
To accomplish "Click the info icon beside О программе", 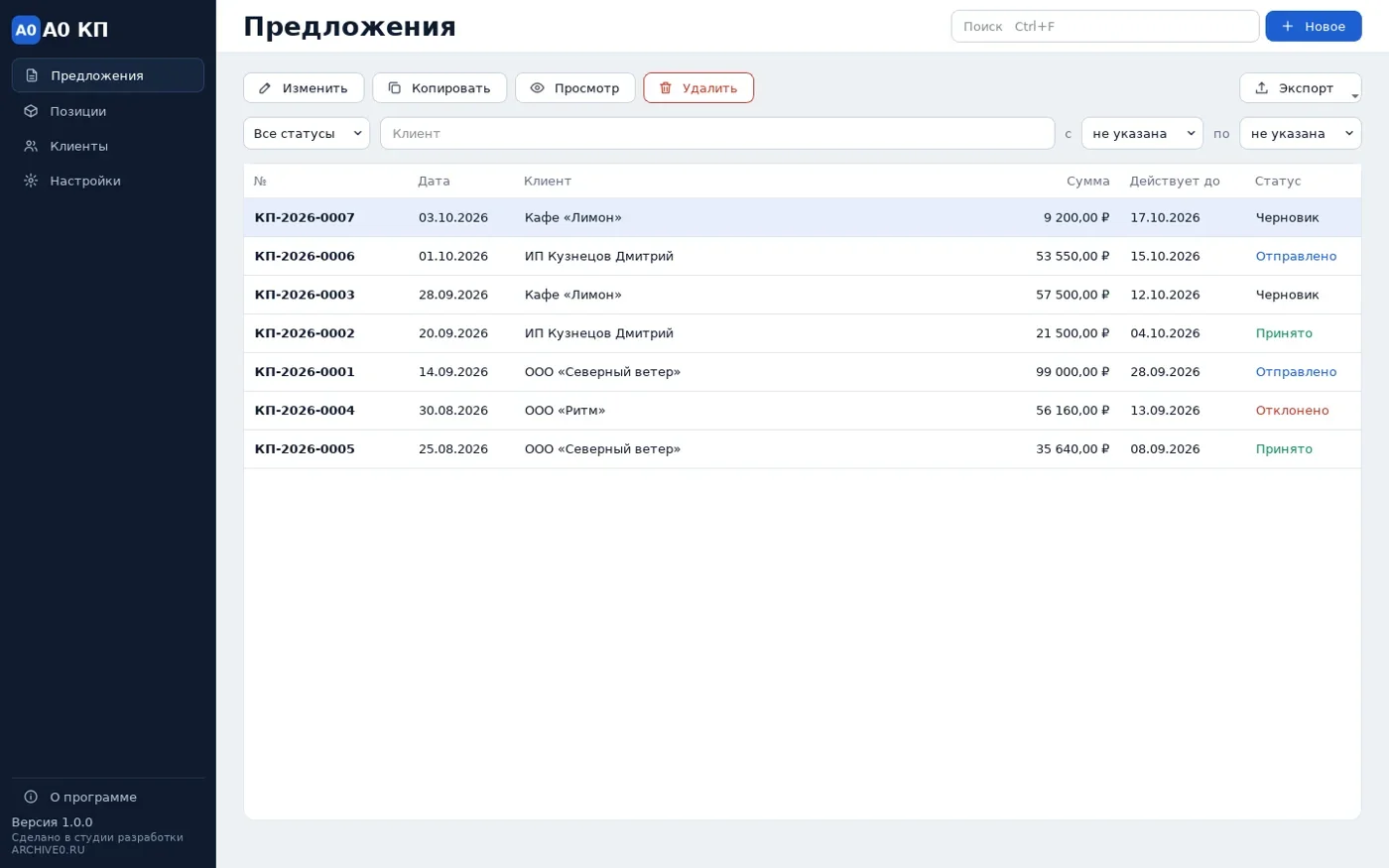I will [31, 797].
